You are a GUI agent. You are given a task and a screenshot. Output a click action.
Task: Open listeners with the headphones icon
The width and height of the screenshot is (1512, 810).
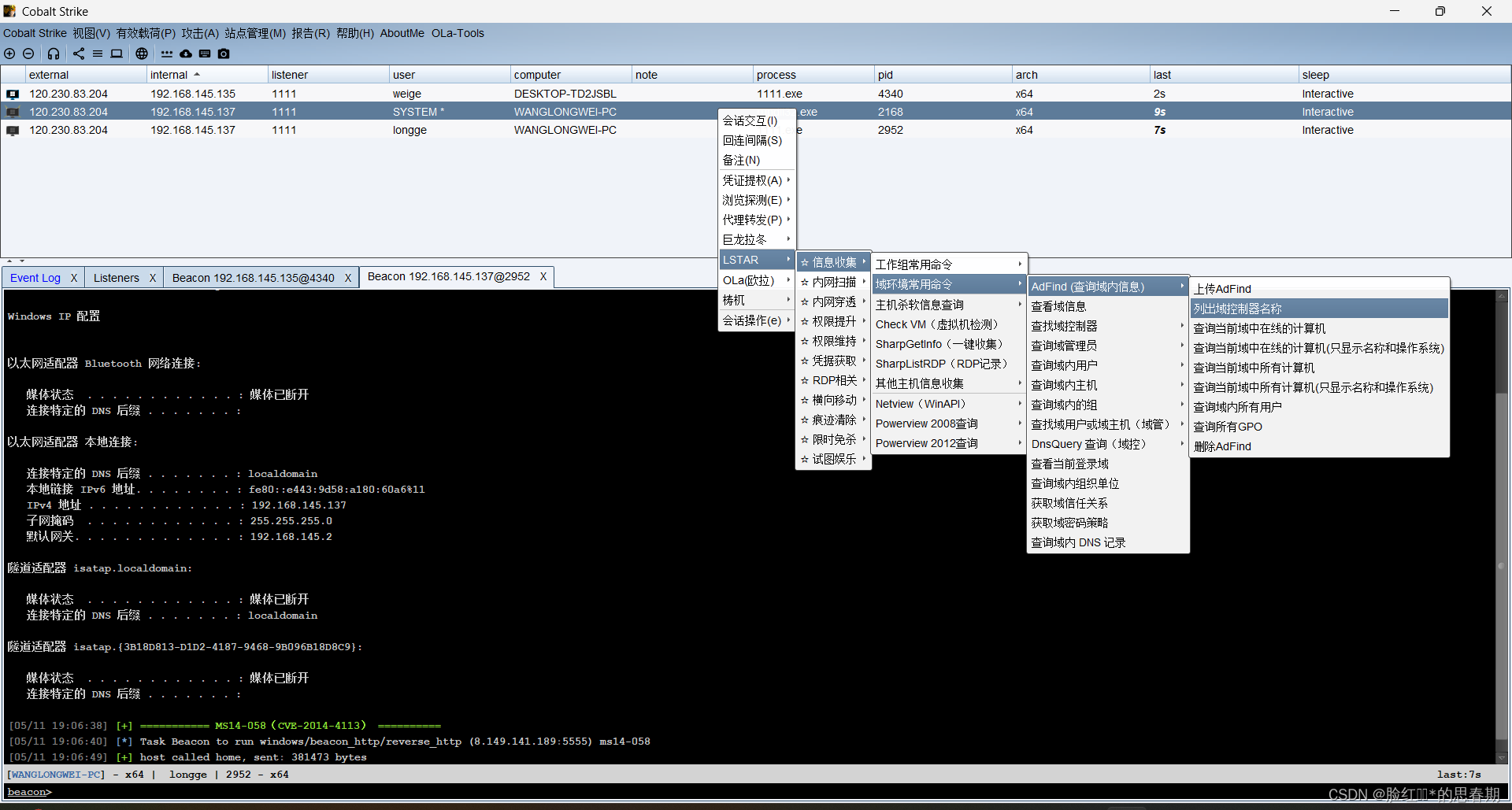[54, 54]
